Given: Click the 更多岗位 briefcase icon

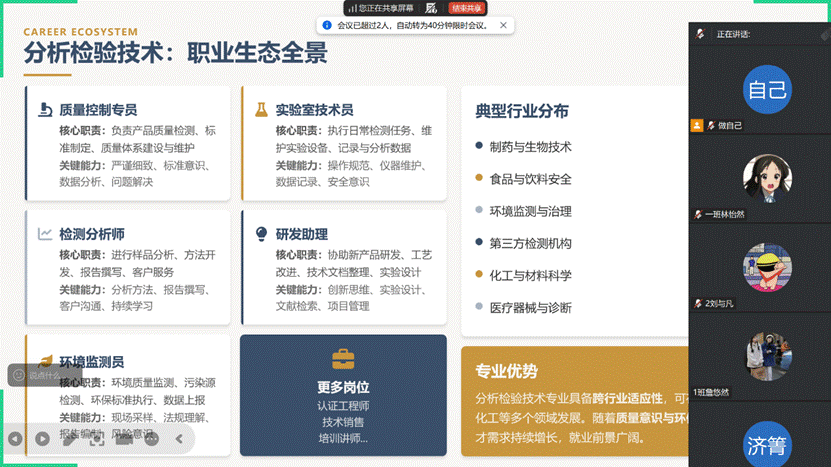Looking at the screenshot, I should (343, 360).
